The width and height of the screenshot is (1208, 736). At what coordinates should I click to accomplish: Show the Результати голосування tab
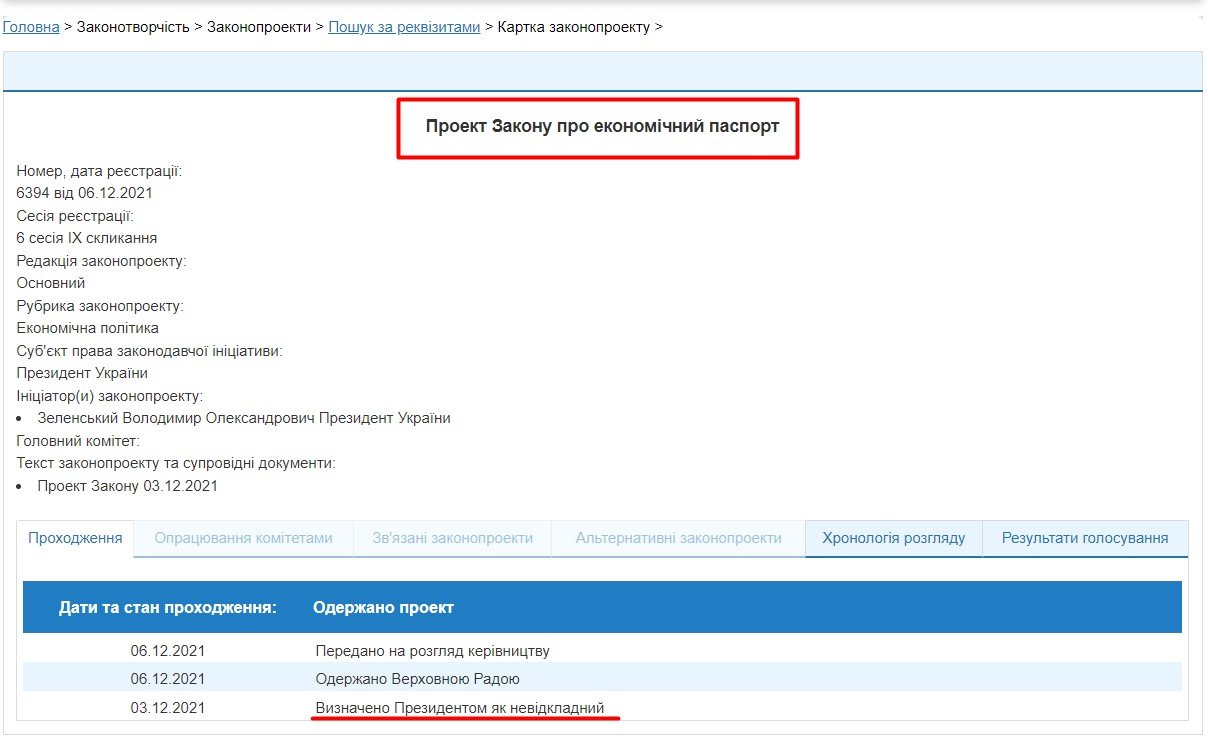[x=1085, y=538]
